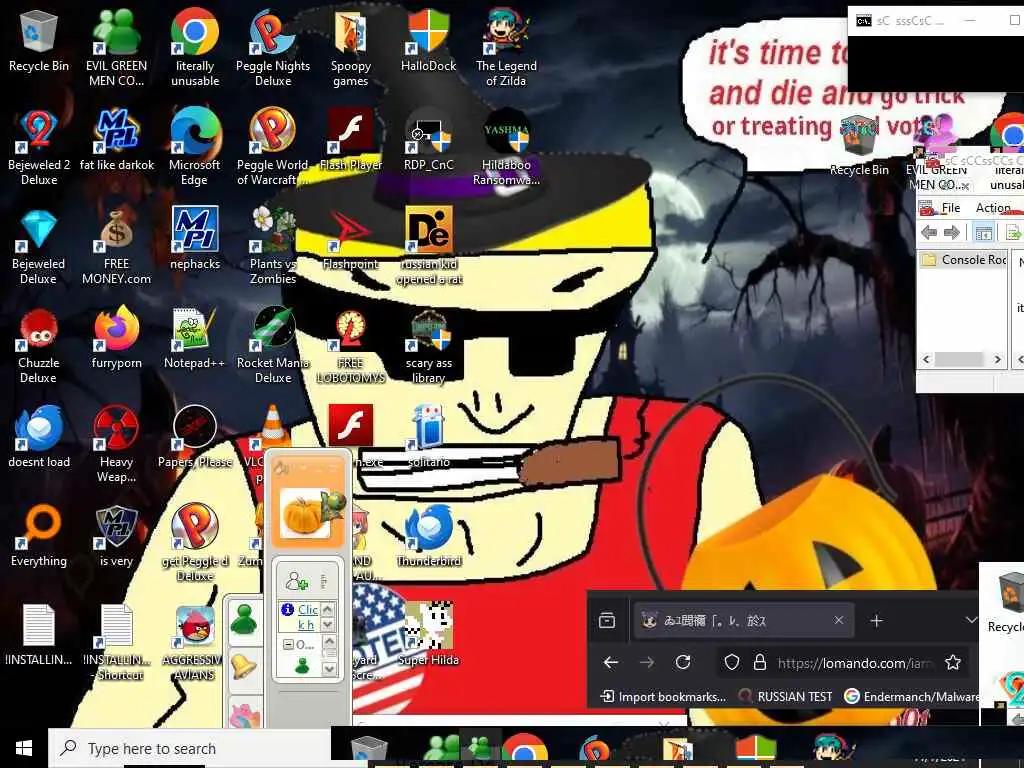Screen dimensions: 1024x768
Task: Close the garbled-title browser tab
Action: pos(839,620)
